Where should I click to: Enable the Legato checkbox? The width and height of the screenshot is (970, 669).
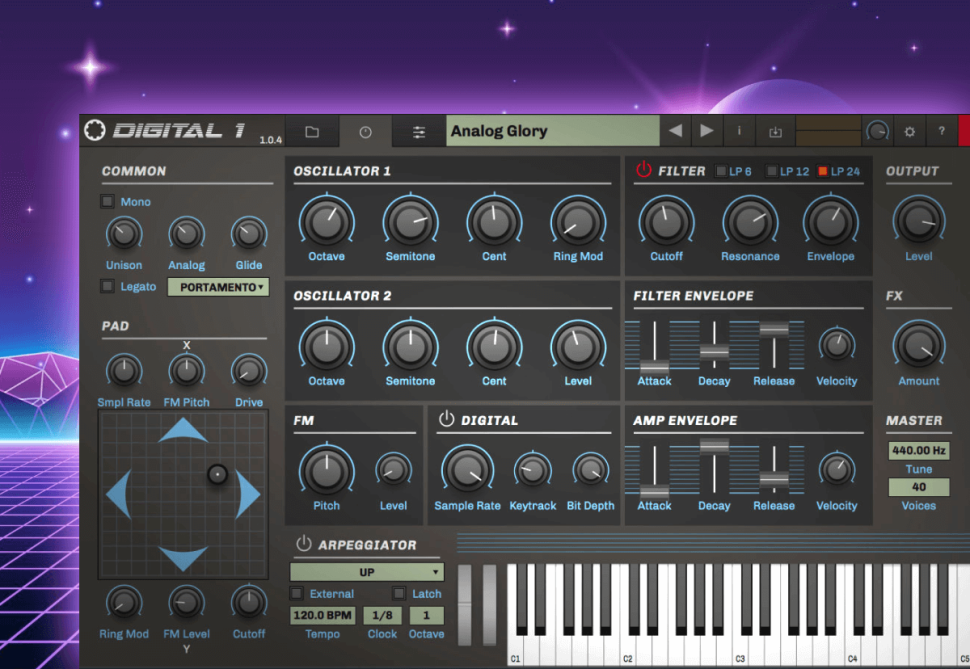[x=108, y=287]
